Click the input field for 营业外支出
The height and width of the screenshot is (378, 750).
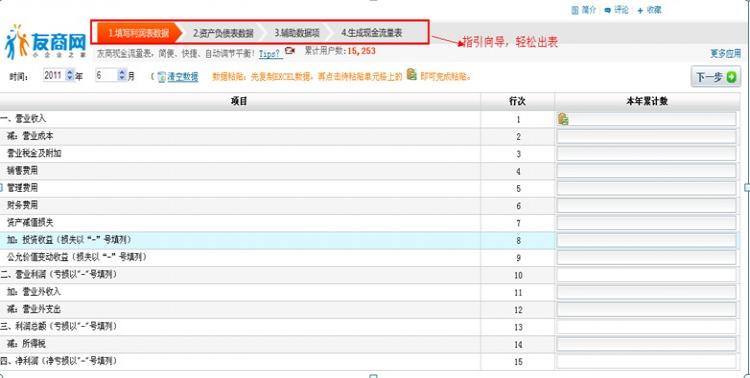tap(646, 310)
